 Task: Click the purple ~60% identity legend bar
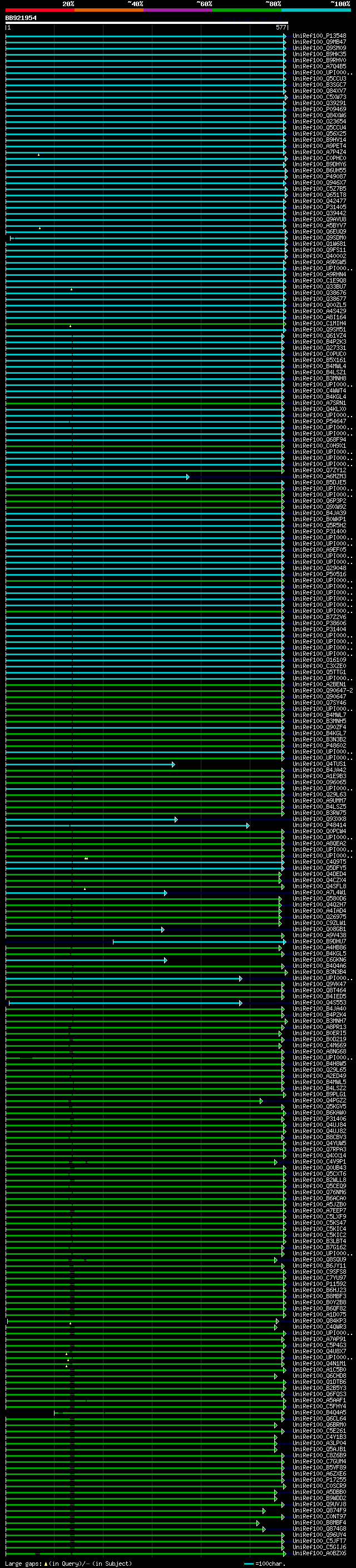[x=177, y=10]
